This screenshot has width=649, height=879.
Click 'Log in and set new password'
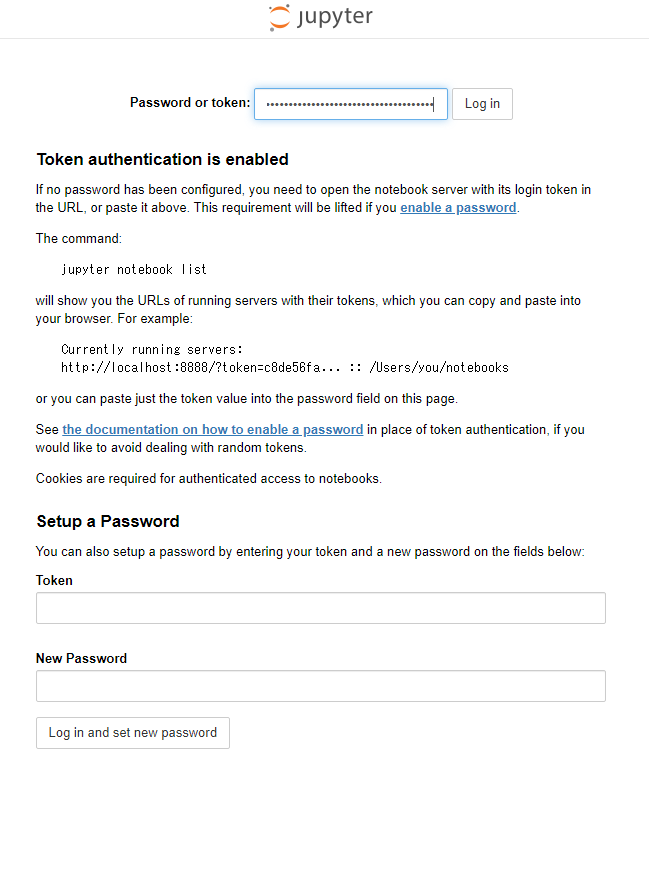(133, 733)
